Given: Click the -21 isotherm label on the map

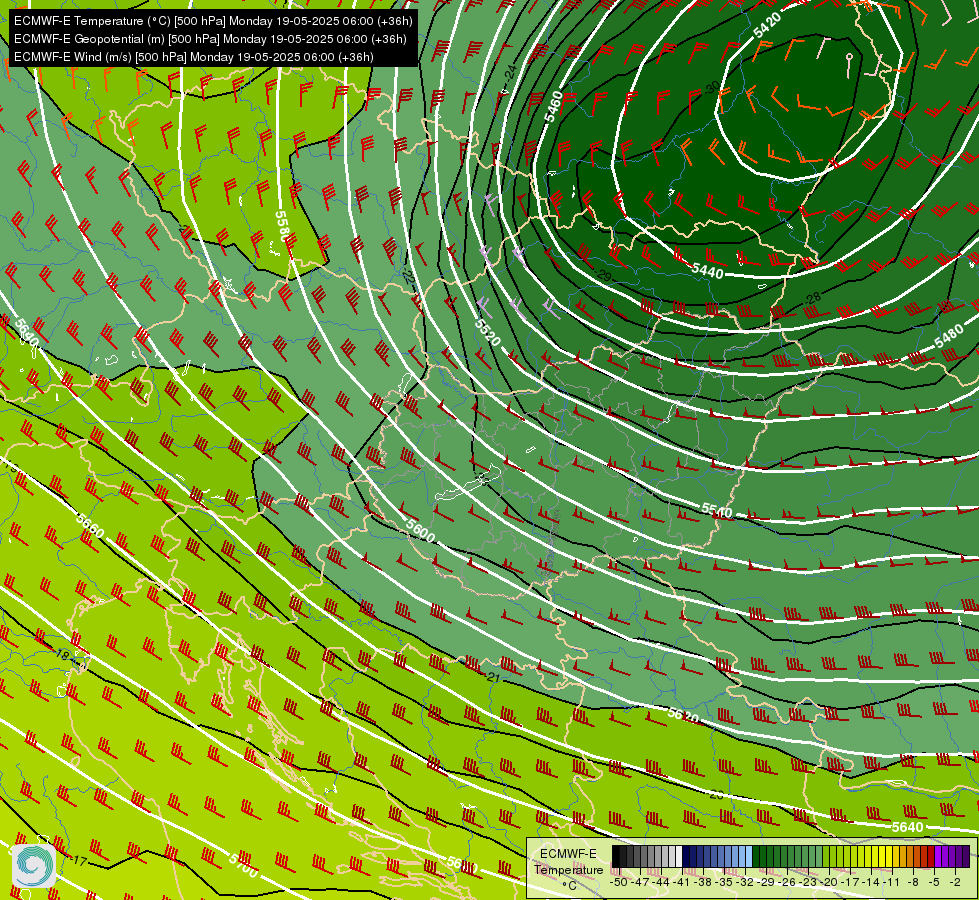Looking at the screenshot, I should pyautogui.click(x=492, y=677).
